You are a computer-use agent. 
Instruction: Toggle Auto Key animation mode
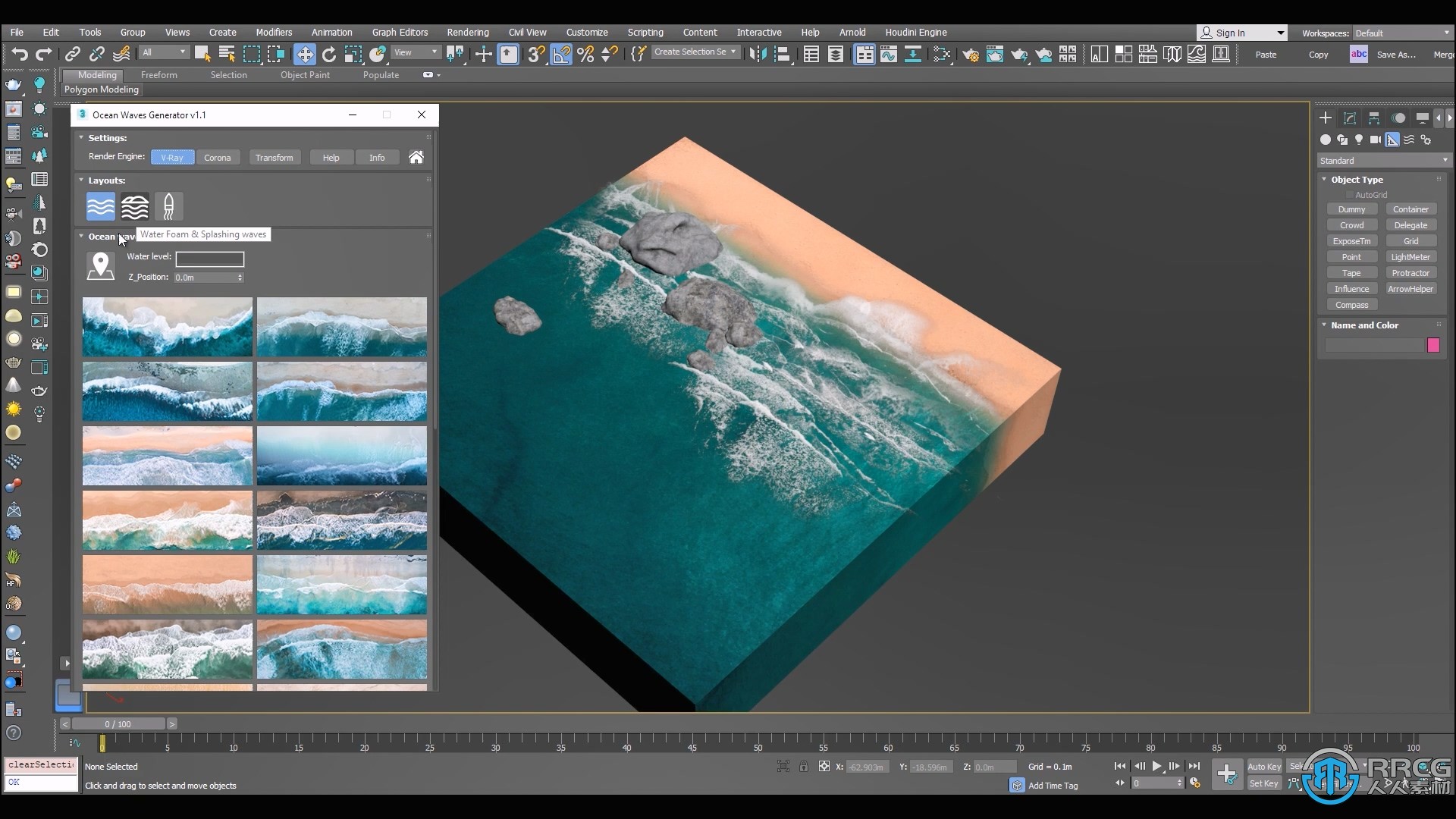tap(1264, 767)
